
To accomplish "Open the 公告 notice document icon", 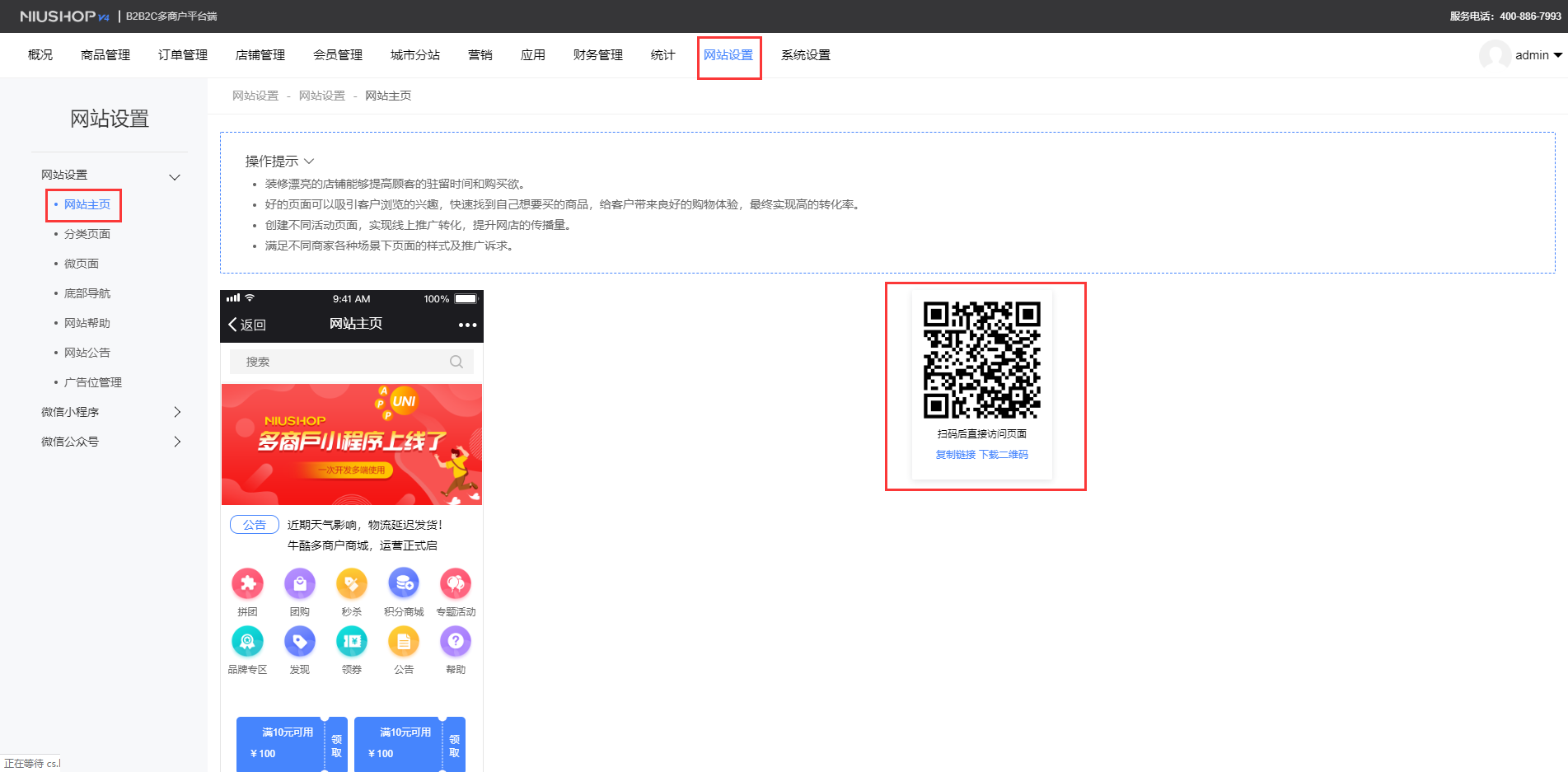I will [x=404, y=642].
